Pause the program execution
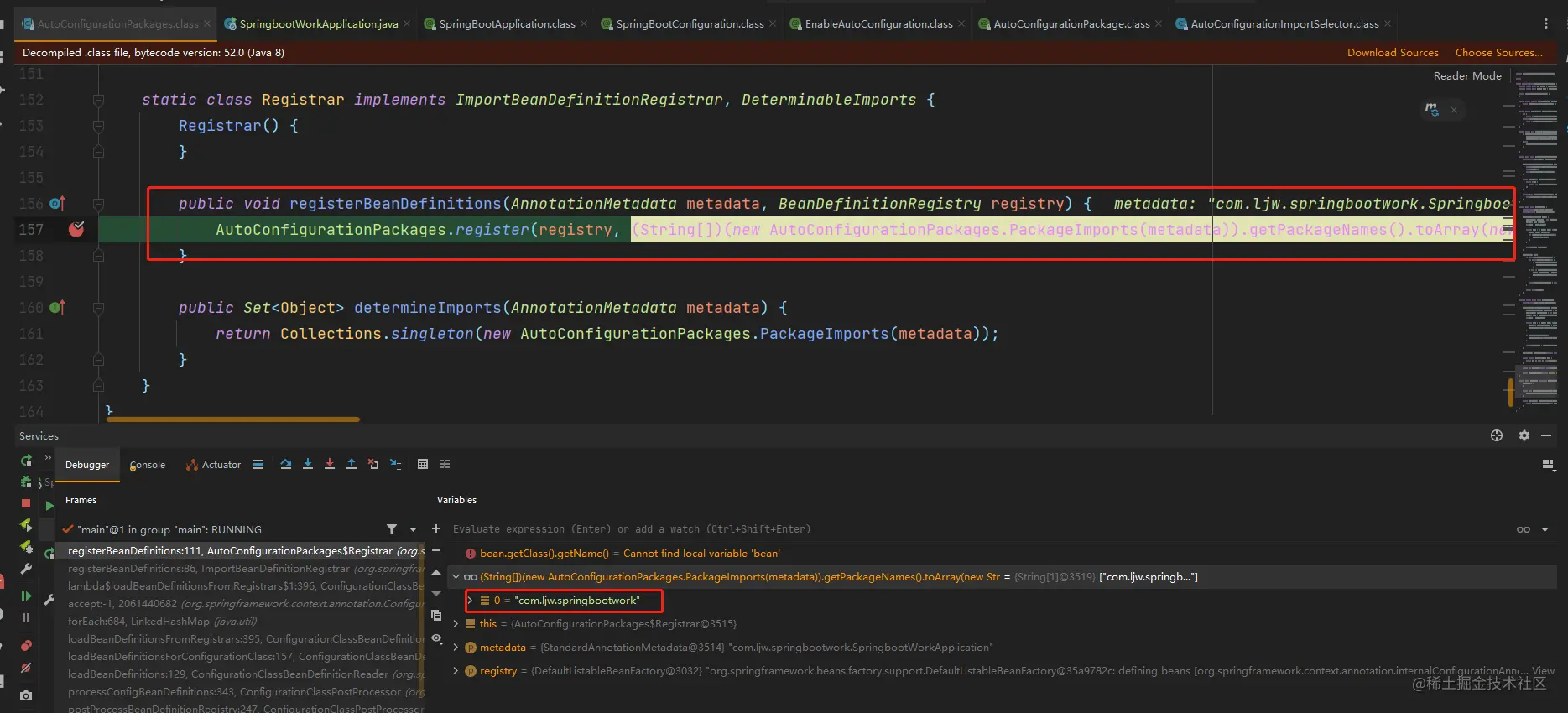This screenshot has width=1568, height=713. coord(26,617)
